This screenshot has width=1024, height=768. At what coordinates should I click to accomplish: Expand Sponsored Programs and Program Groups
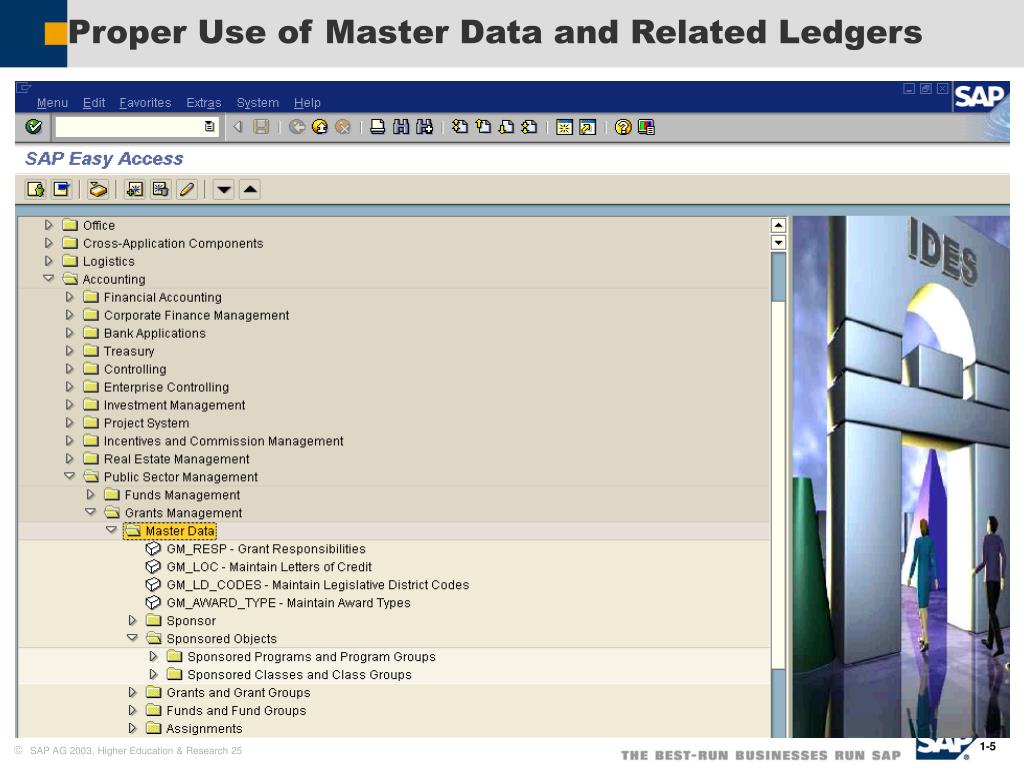153,656
